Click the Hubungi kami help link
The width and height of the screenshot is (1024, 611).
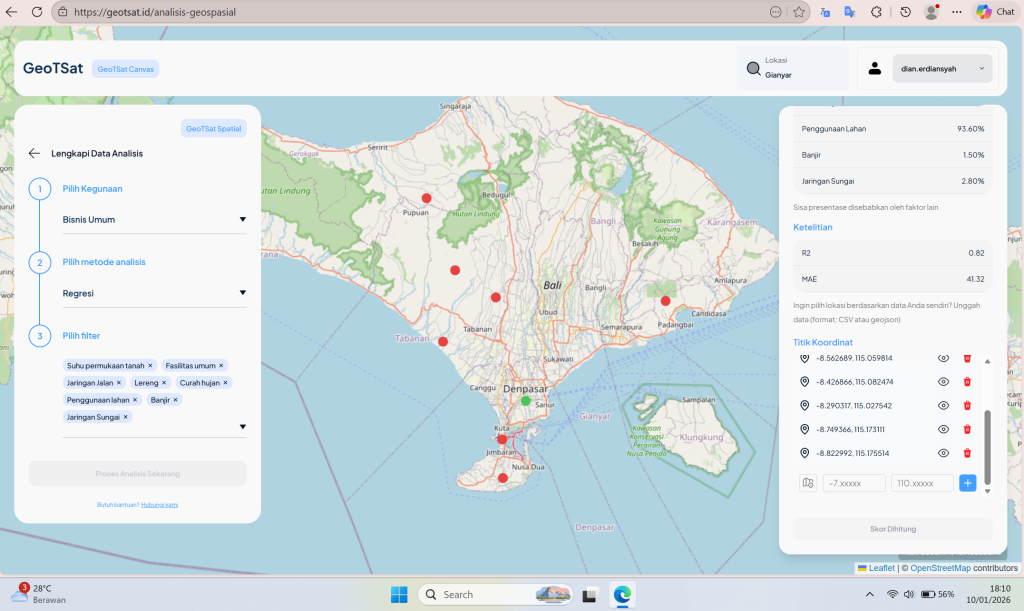(160, 505)
